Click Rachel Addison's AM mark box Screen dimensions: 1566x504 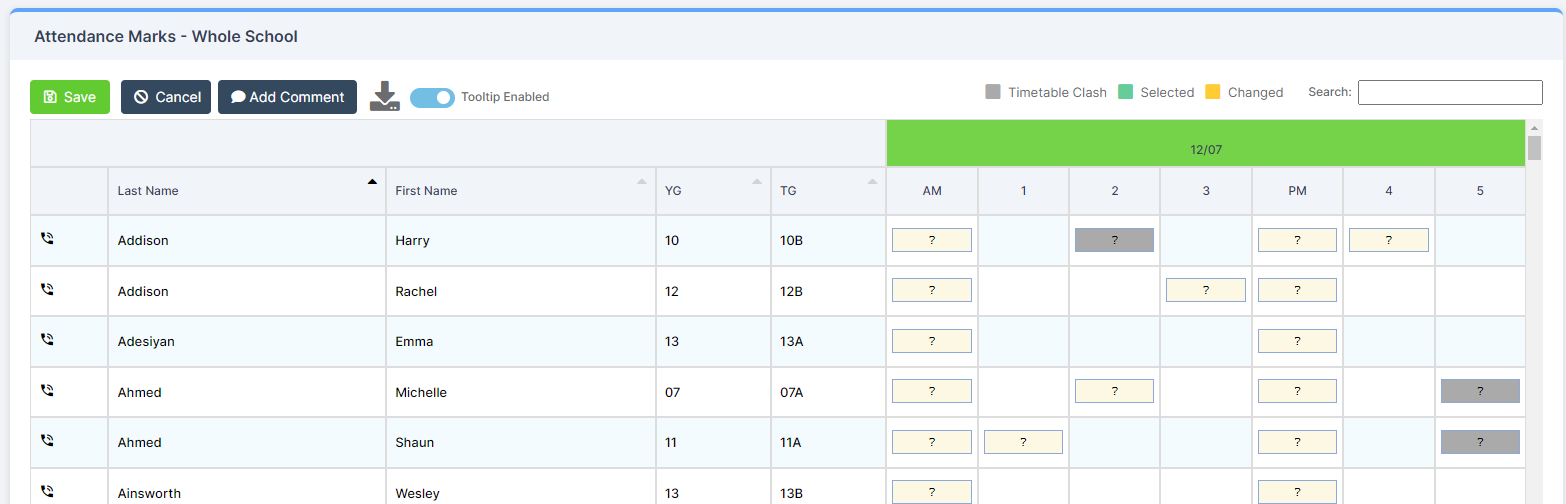[932, 290]
